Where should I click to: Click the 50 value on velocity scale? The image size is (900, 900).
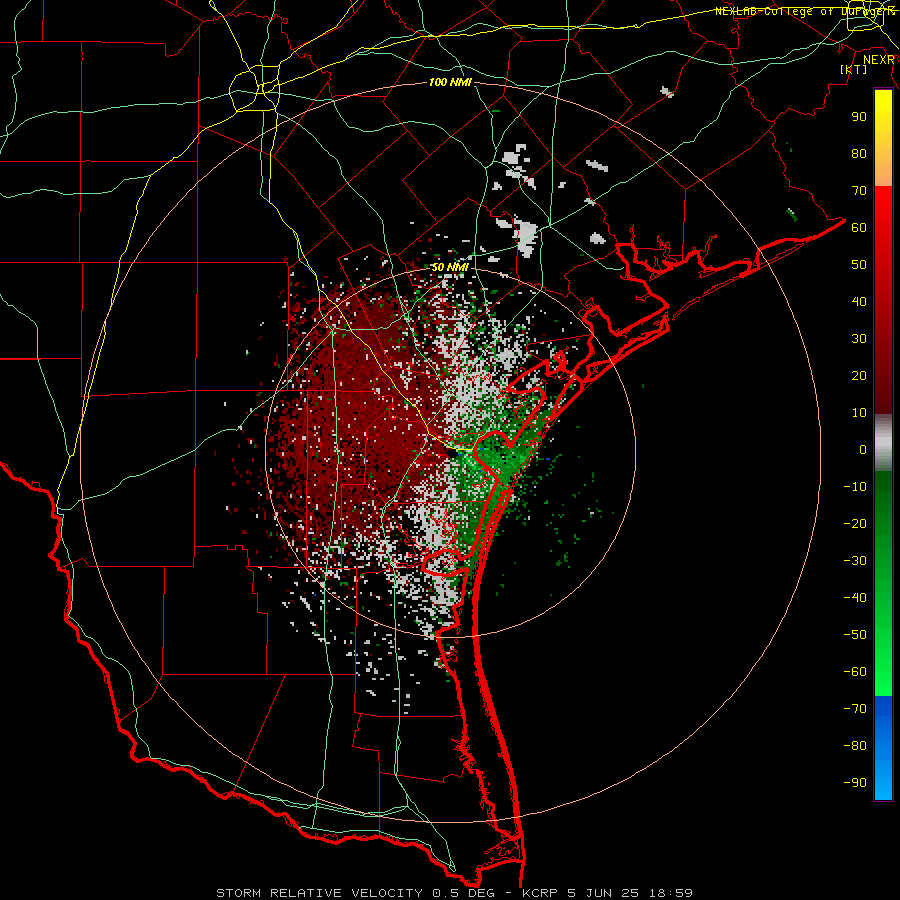859,265
